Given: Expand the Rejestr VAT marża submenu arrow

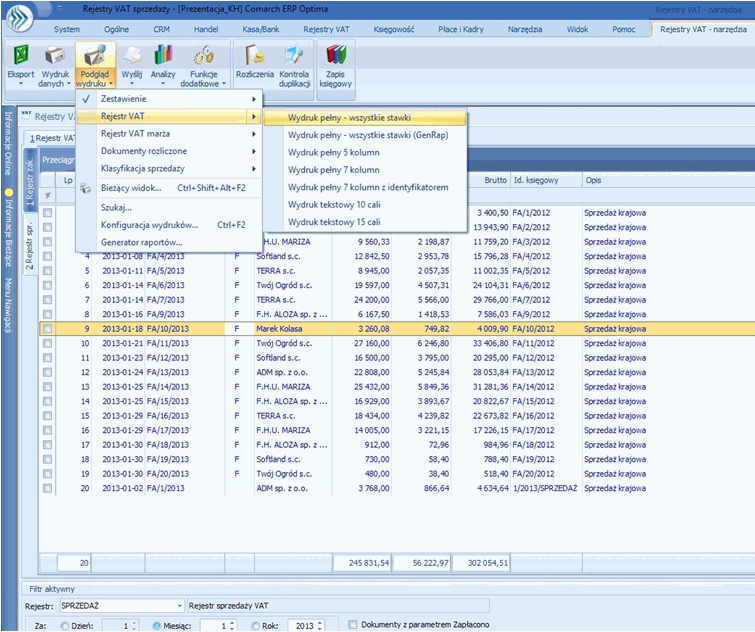Looking at the screenshot, I should point(254,134).
